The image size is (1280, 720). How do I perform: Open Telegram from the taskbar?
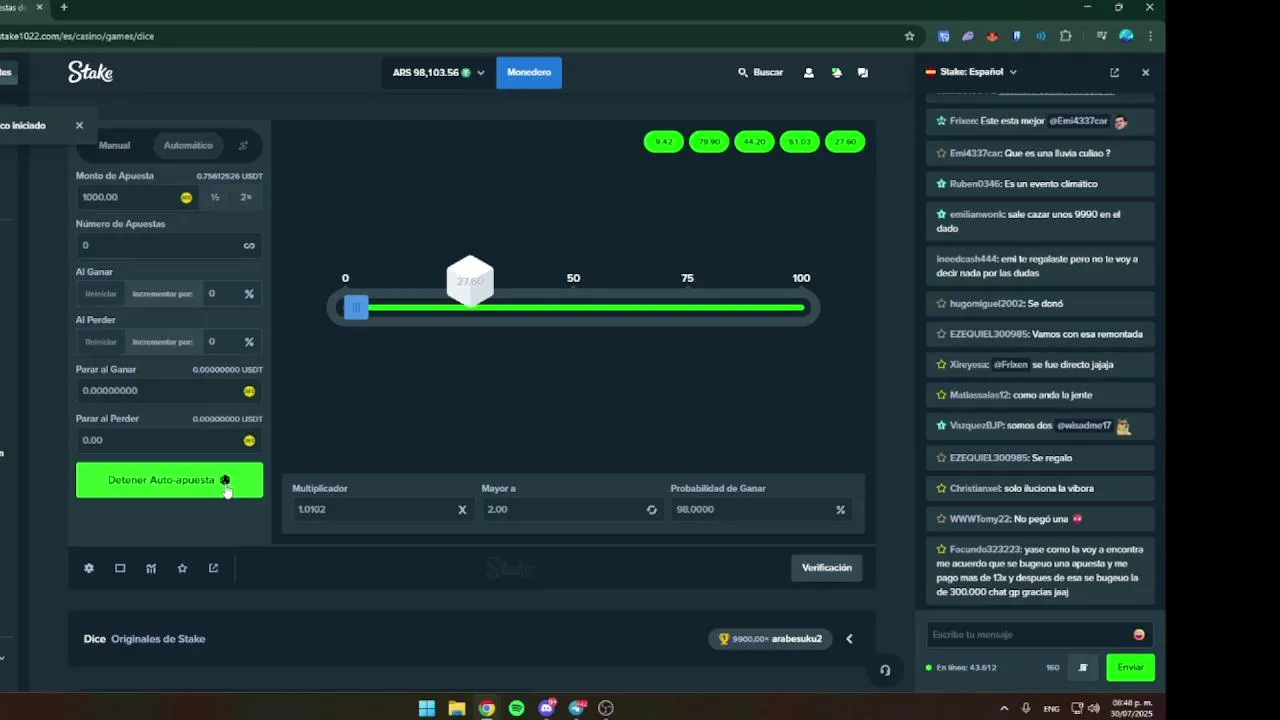tap(577, 708)
